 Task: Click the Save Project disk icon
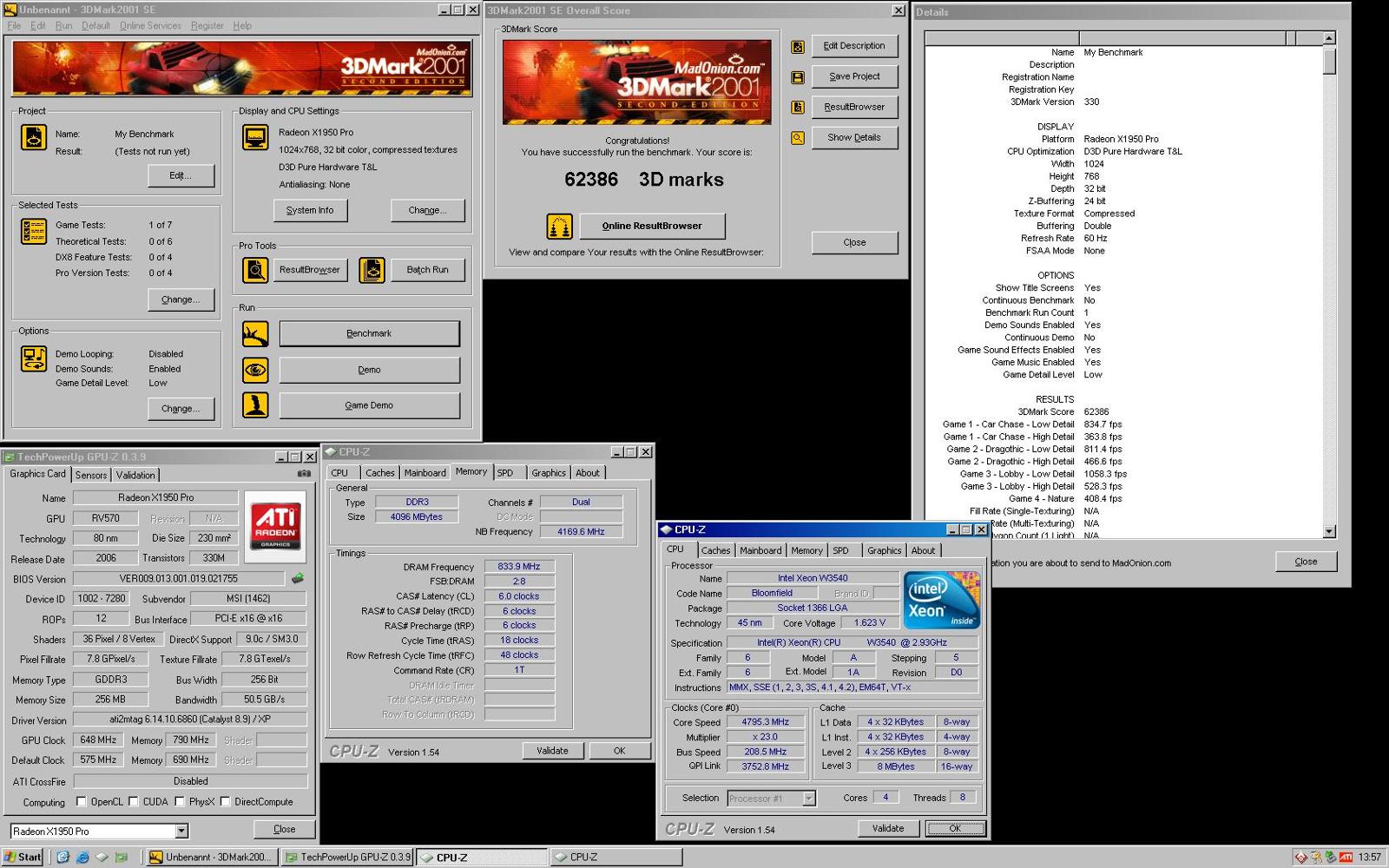(797, 77)
